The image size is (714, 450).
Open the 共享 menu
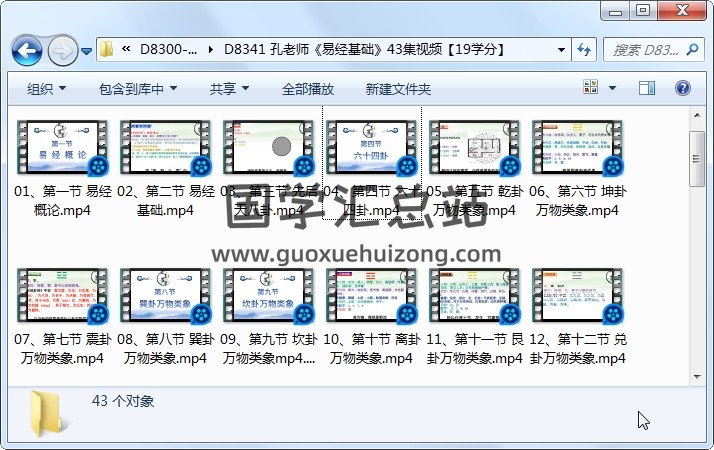[x=229, y=89]
